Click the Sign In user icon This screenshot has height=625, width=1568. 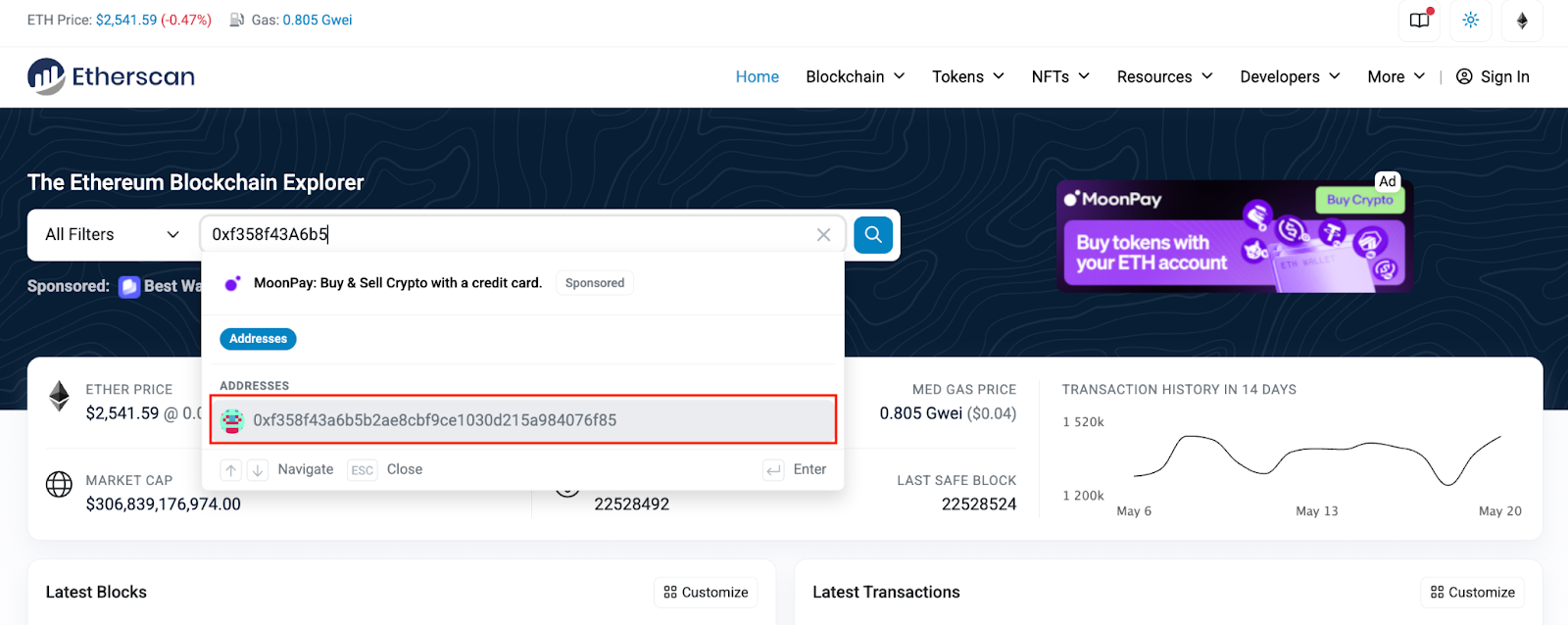coord(1464,76)
